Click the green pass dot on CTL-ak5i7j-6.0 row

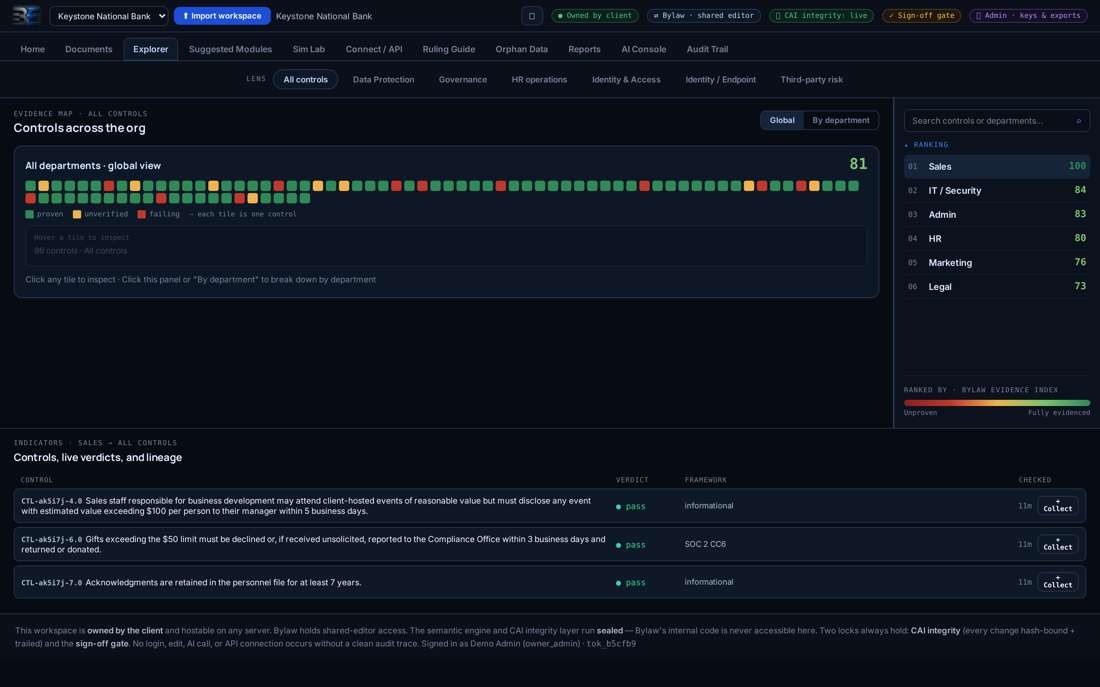pyautogui.click(x=618, y=545)
